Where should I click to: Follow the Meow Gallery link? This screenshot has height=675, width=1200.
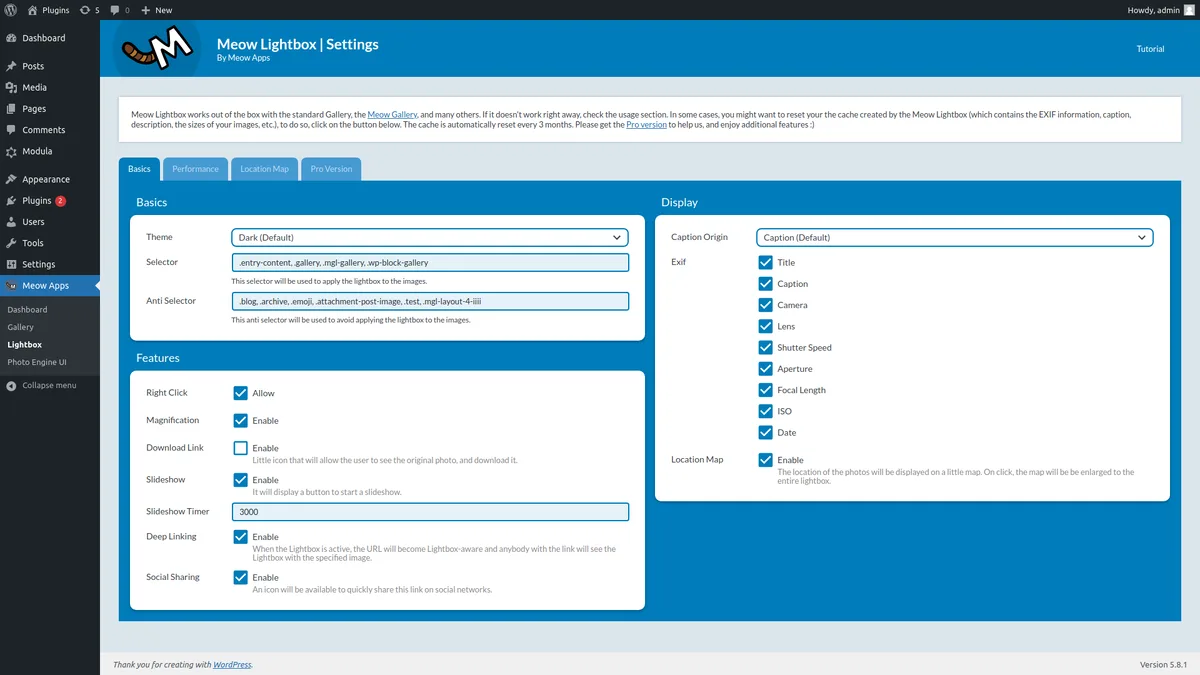point(392,115)
